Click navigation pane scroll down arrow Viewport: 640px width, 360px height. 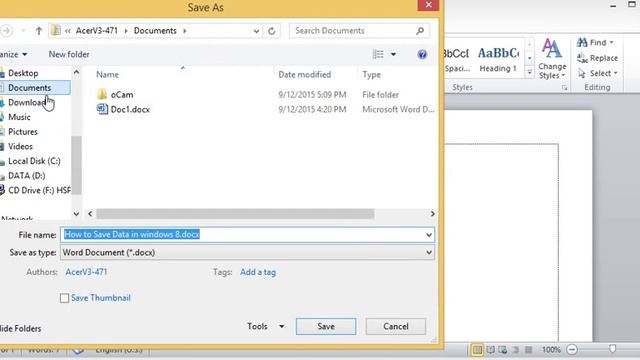point(76,214)
